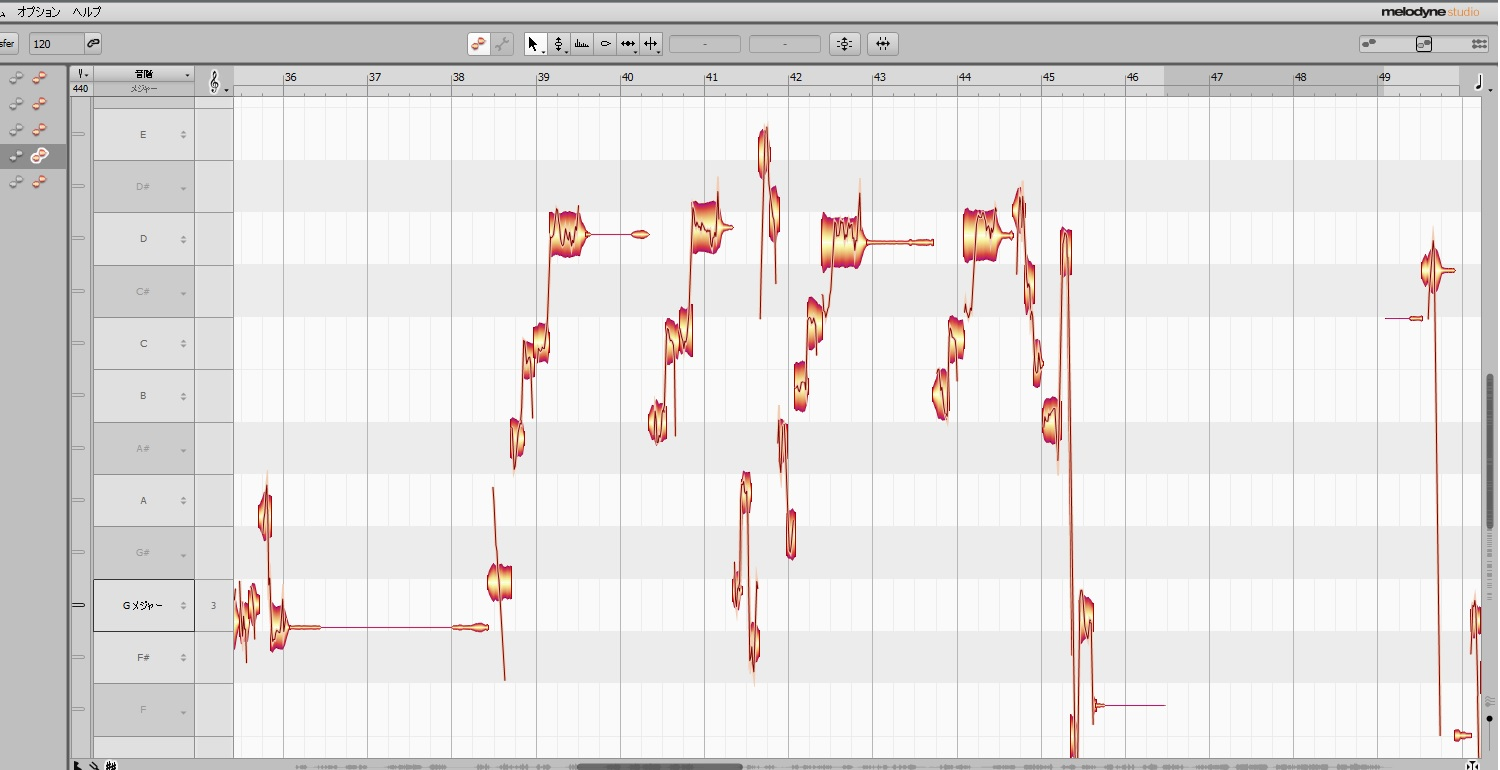Select the B pitch row label
The height and width of the screenshot is (770, 1500).
coord(143,396)
